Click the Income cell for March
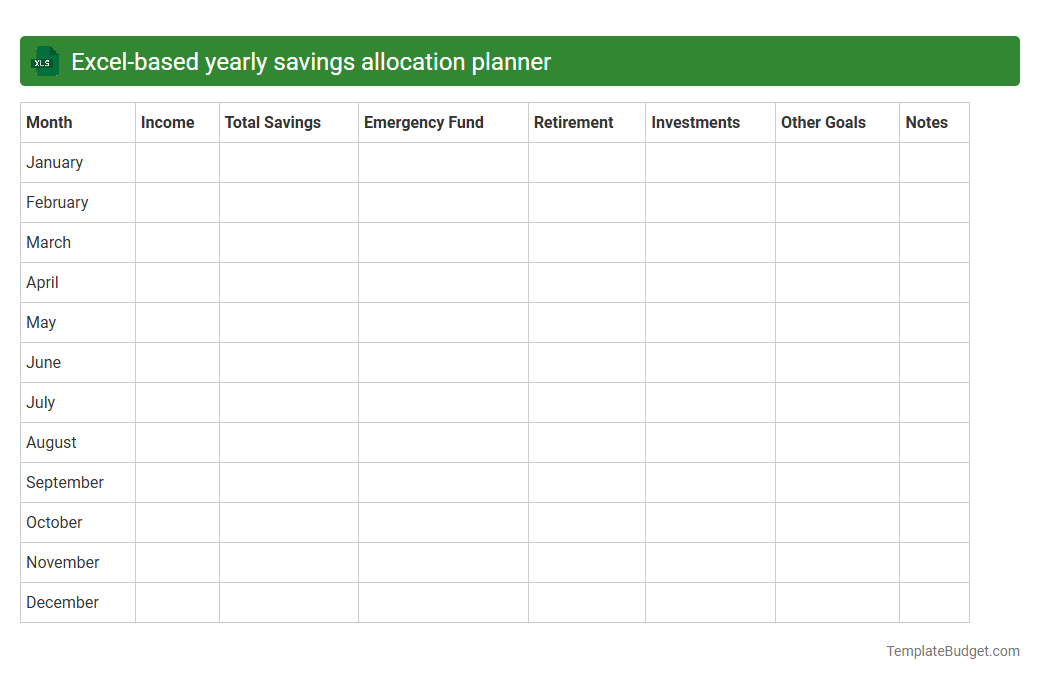This screenshot has height=680, width=1040. tap(177, 242)
